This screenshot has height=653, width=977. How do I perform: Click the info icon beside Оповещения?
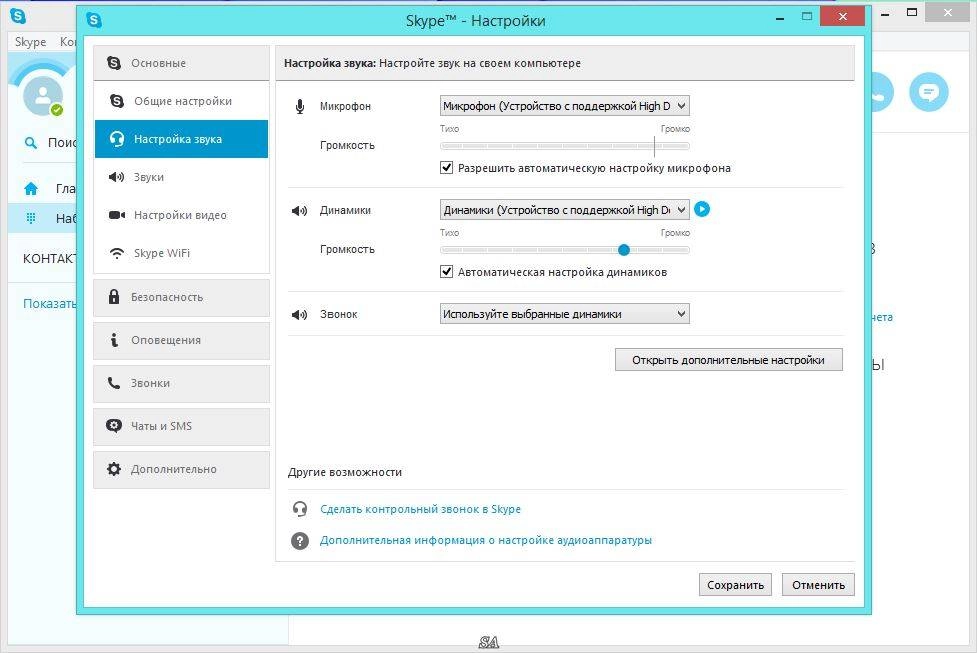click(x=113, y=340)
